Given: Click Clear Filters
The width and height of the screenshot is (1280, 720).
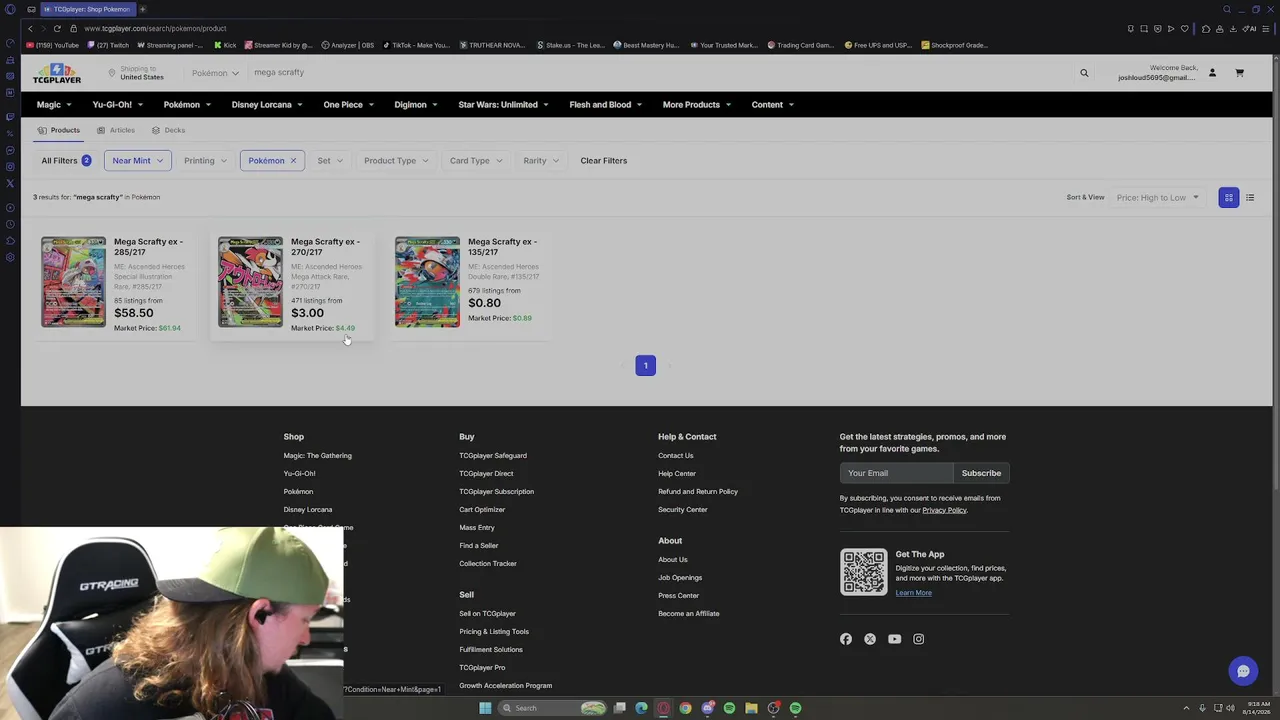Looking at the screenshot, I should pos(604,160).
